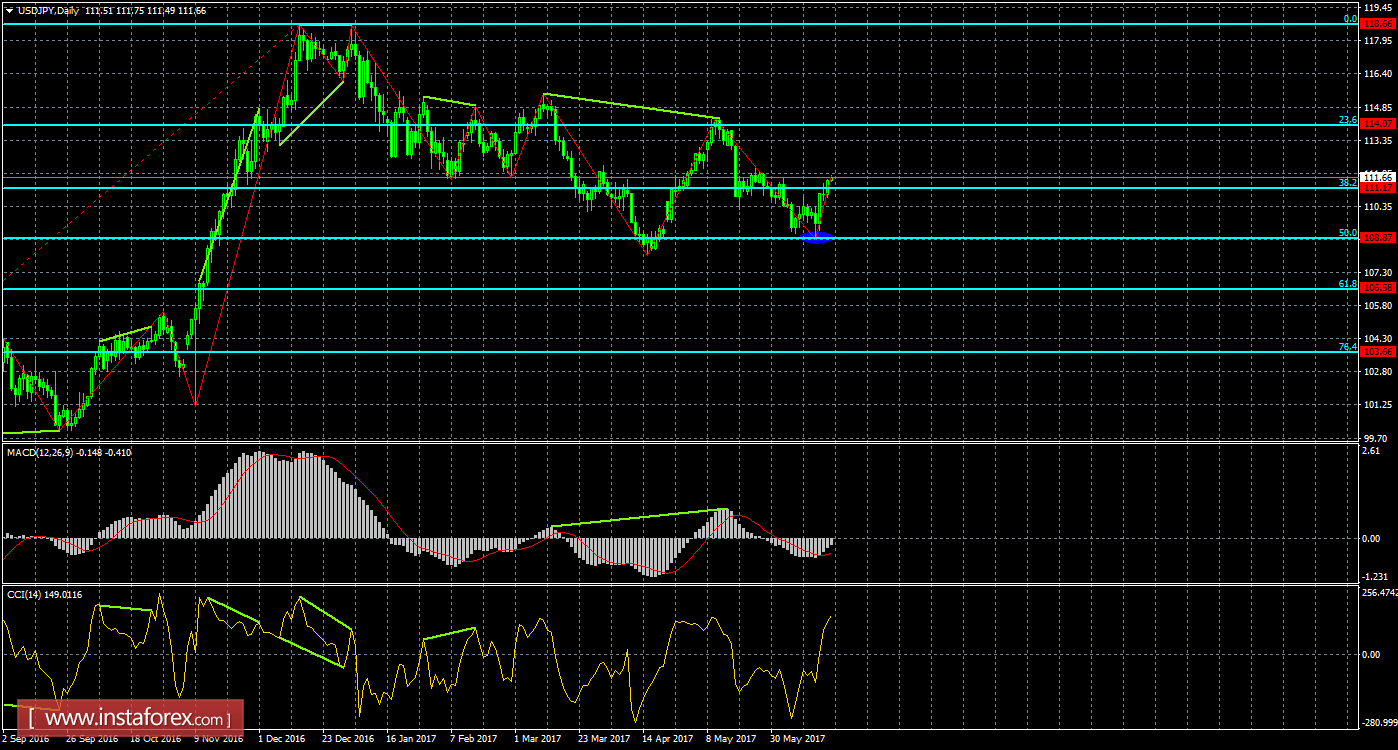Screen dimensions: 1398x750
Task: Click the triangle arrow beside USDJPY title
Action: pyautogui.click(x=10, y=9)
